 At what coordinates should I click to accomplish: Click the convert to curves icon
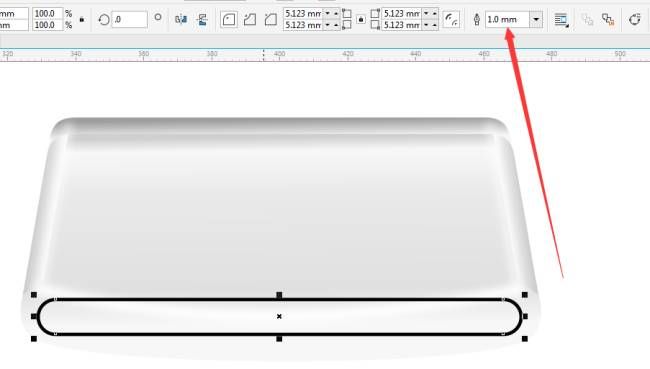[634, 19]
